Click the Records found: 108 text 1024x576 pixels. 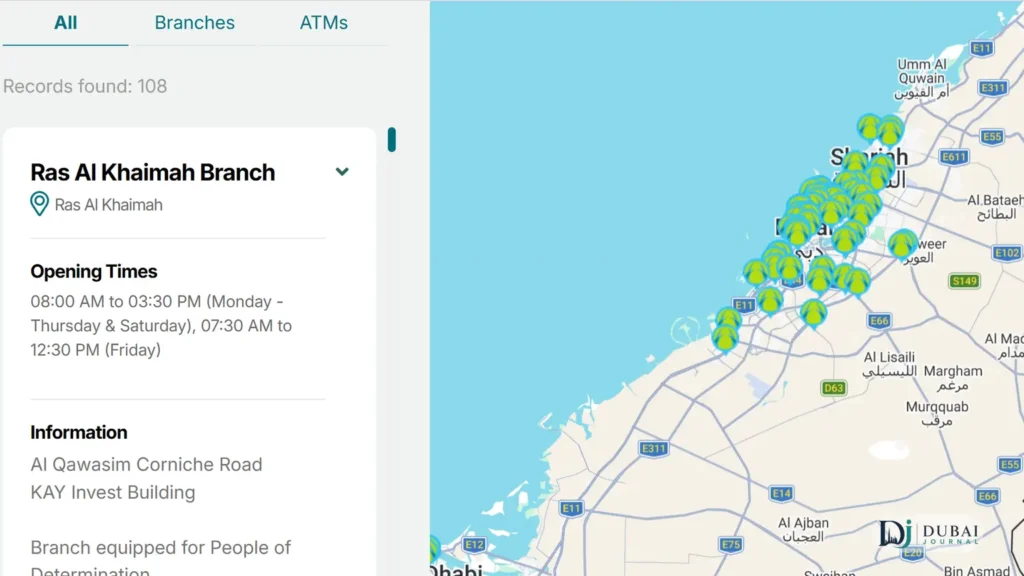(85, 86)
